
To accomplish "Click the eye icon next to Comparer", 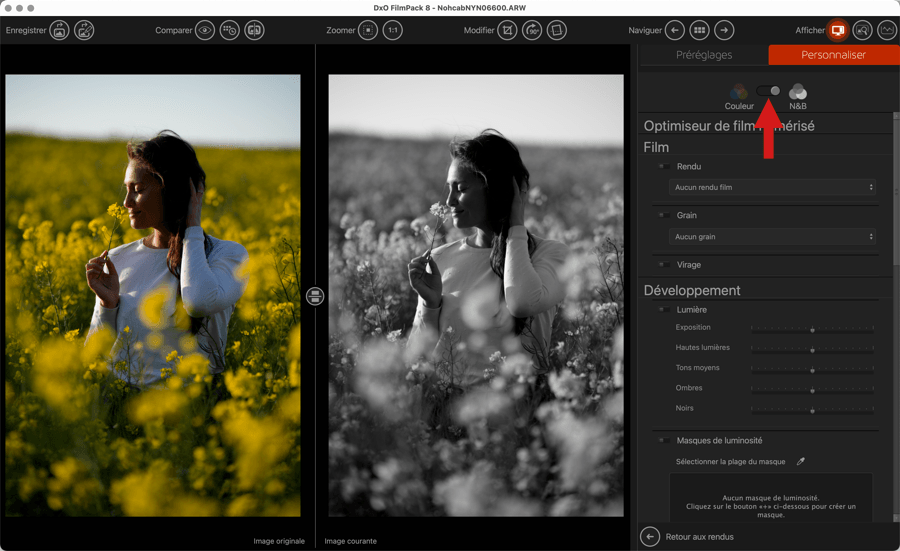I will click(205, 31).
